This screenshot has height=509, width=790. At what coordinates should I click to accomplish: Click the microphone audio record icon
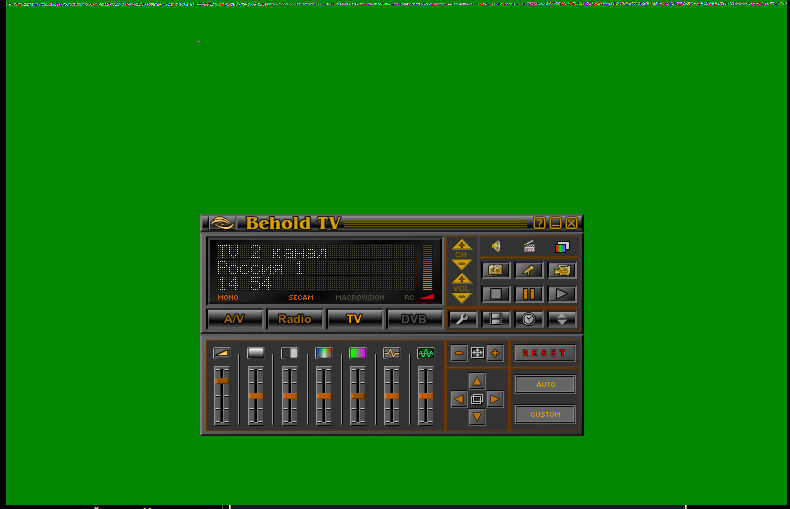(x=529, y=270)
